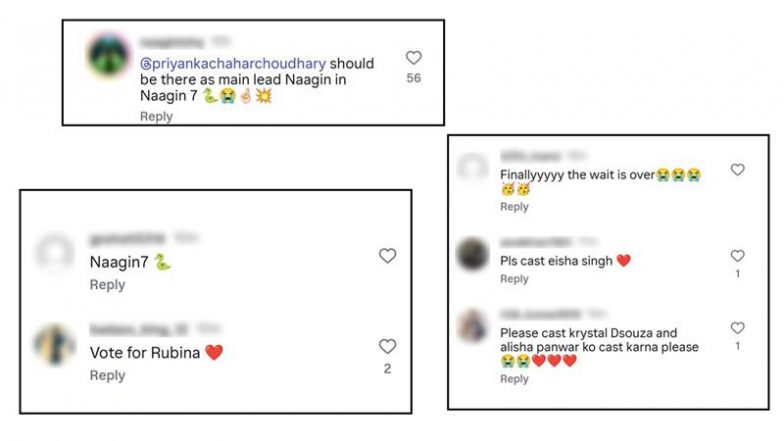Click Reply below 'Finallyyyyy the wait is over'
The height and width of the screenshot is (441, 784).
coord(514,207)
